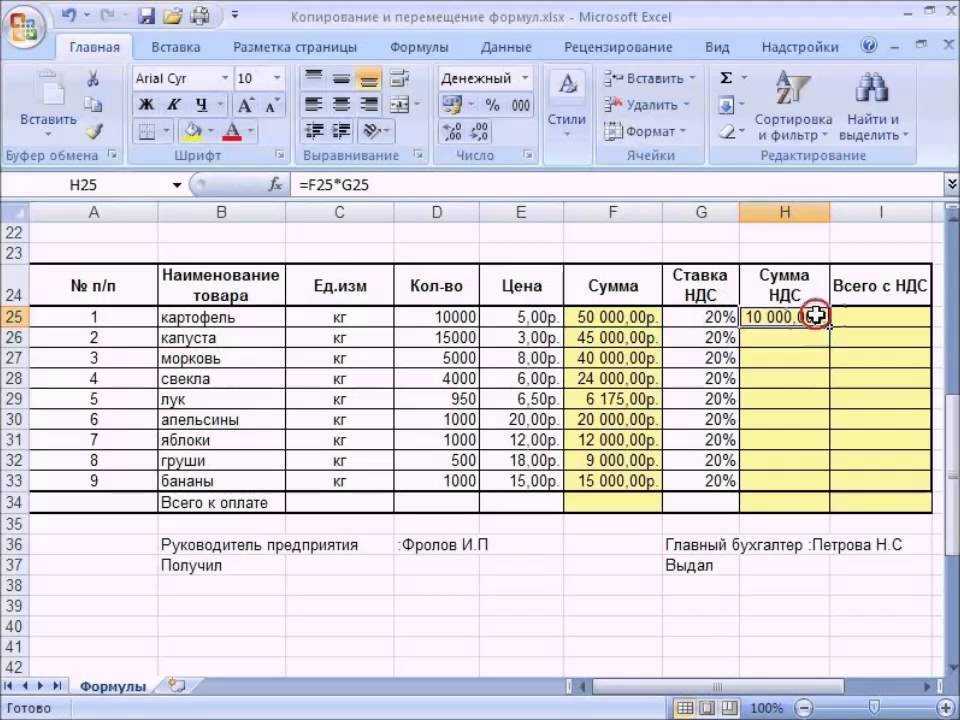Click the cell borders icon

pyautogui.click(x=146, y=131)
